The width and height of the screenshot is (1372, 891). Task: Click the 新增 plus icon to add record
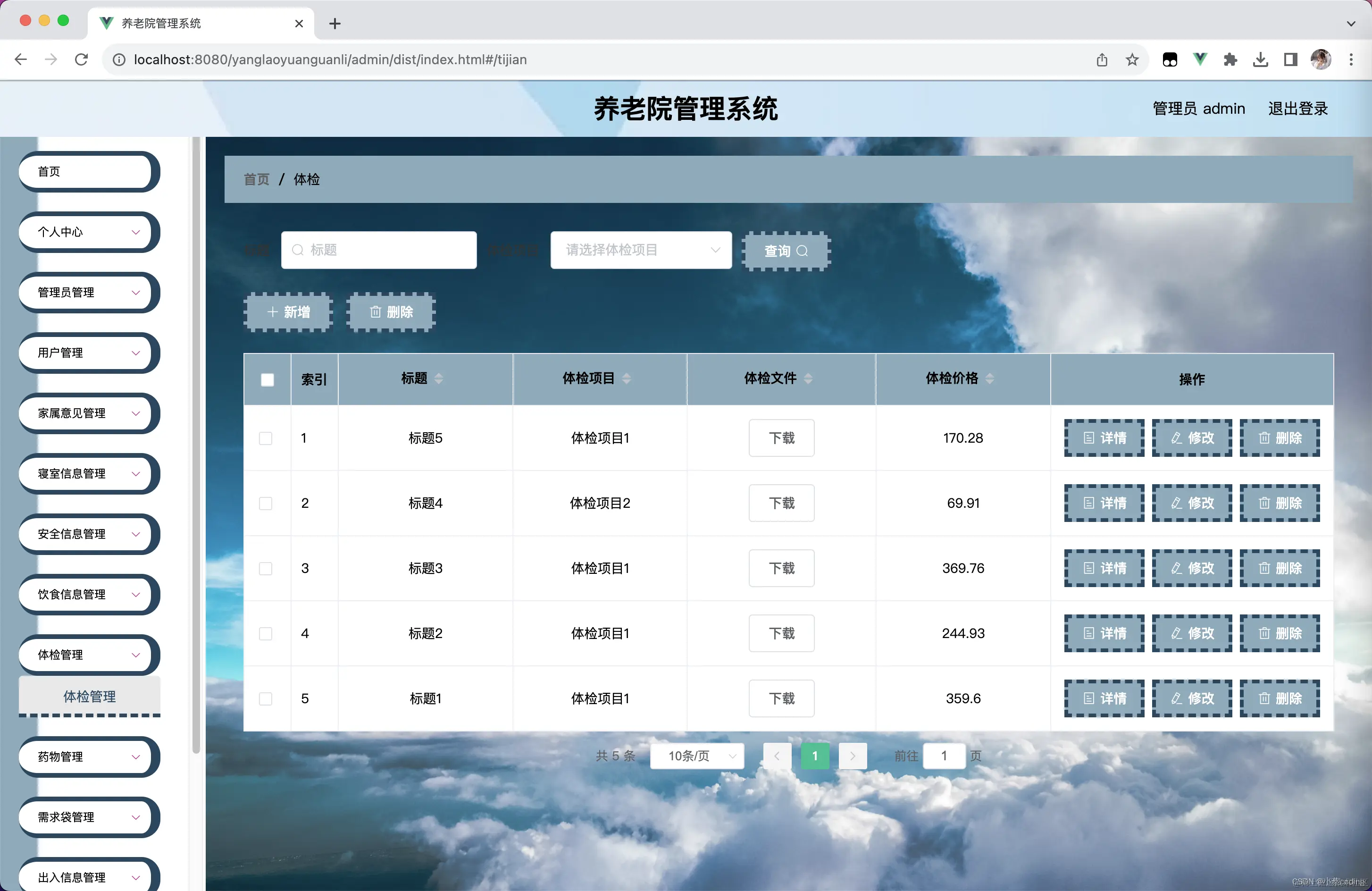coord(273,311)
